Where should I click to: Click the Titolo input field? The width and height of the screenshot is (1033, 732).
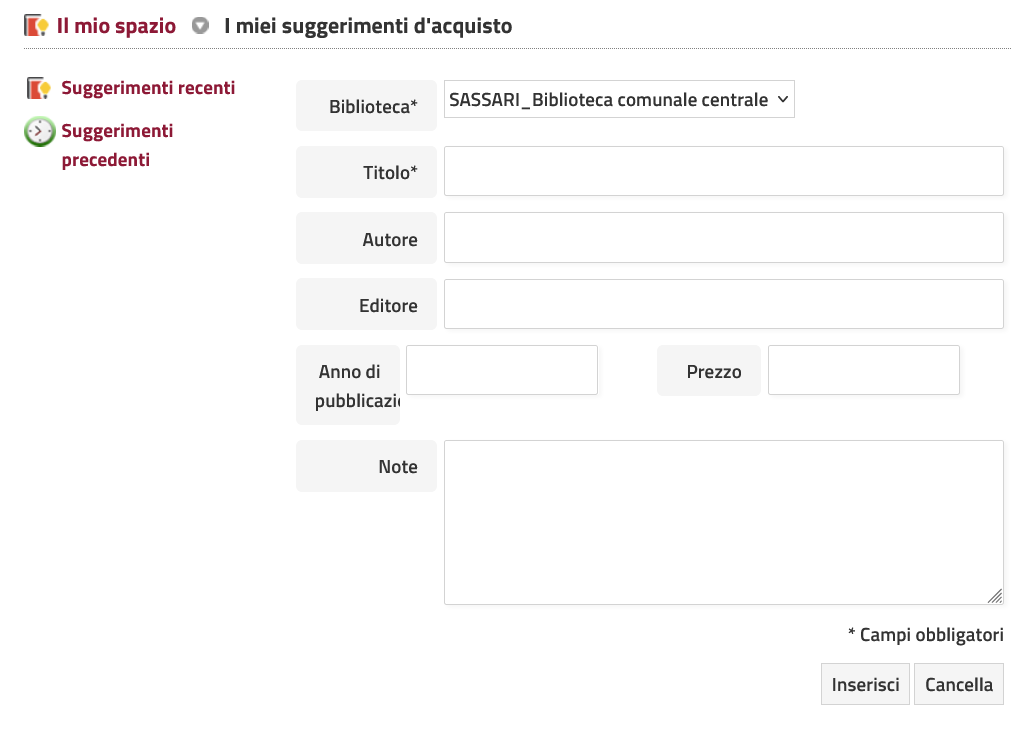coord(723,170)
